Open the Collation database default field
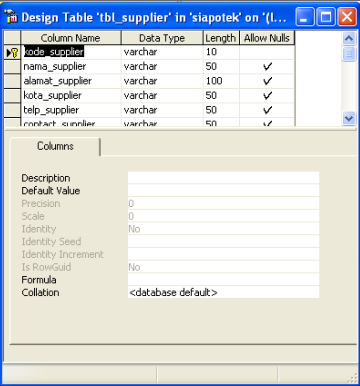The height and width of the screenshot is (386, 360). click(x=223, y=292)
